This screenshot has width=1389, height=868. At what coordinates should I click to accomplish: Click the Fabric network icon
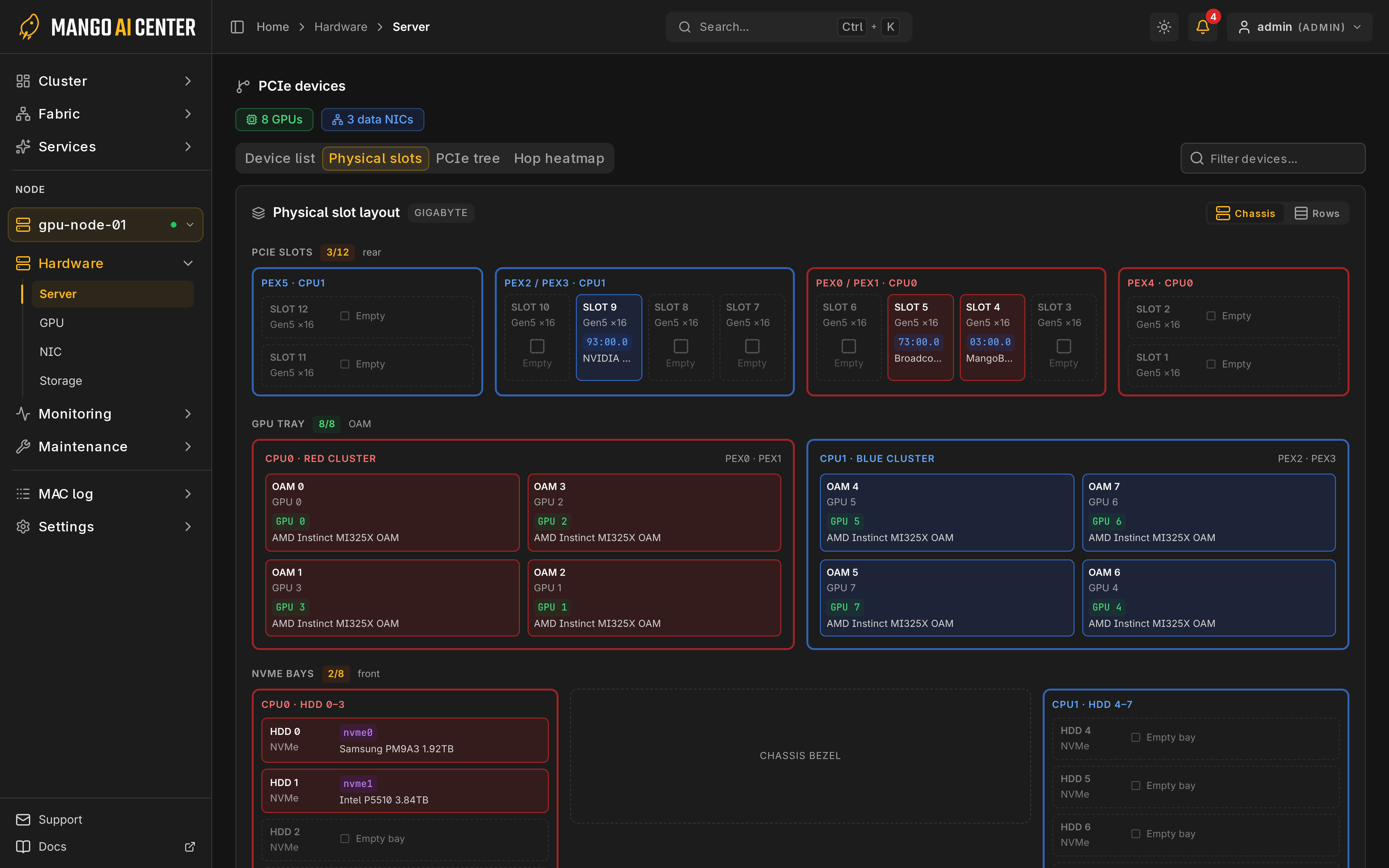pyautogui.click(x=23, y=114)
